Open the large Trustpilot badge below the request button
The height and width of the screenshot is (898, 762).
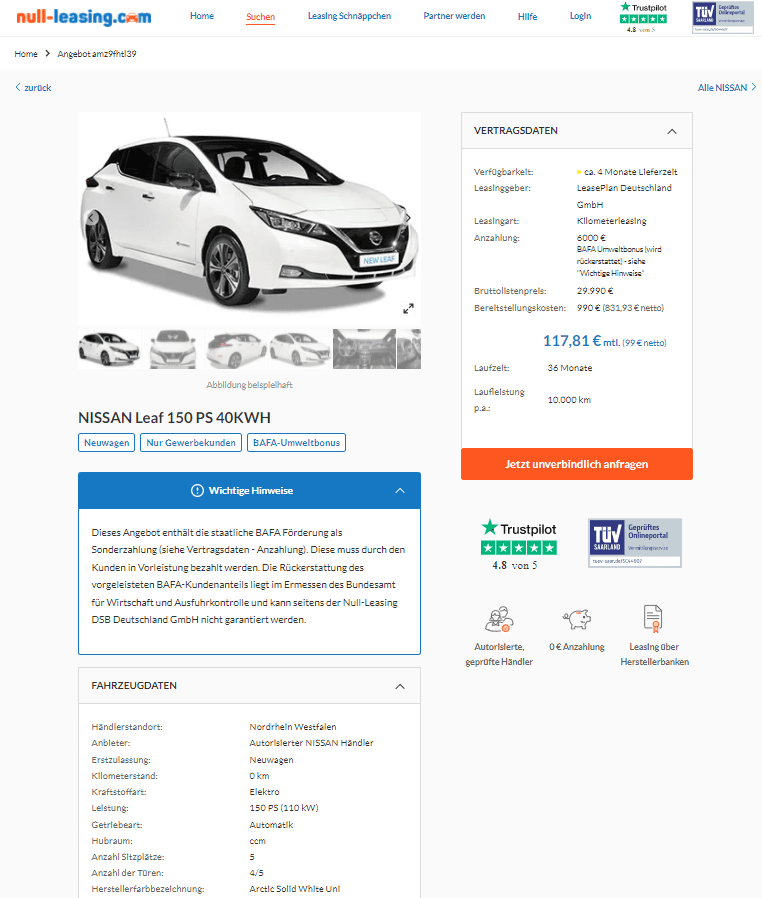coord(519,544)
